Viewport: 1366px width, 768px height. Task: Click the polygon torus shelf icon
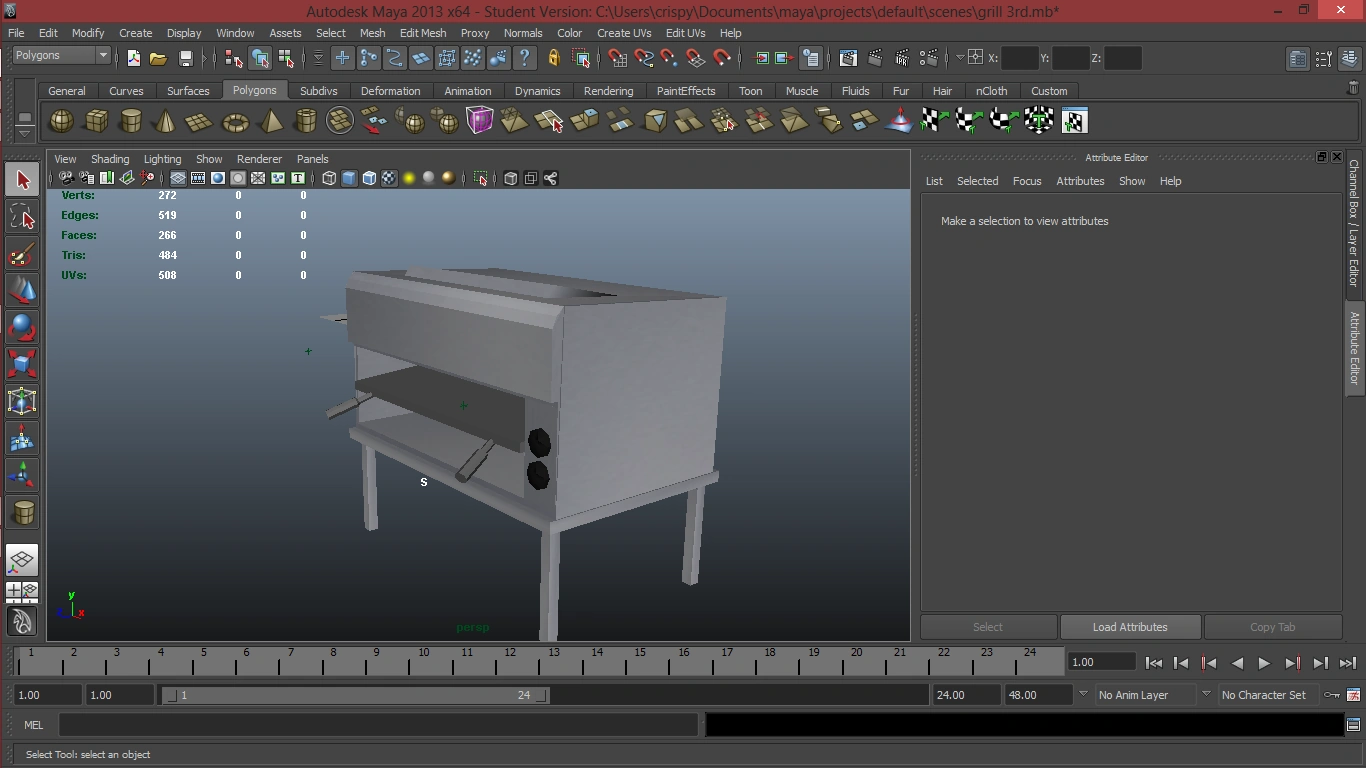point(235,122)
